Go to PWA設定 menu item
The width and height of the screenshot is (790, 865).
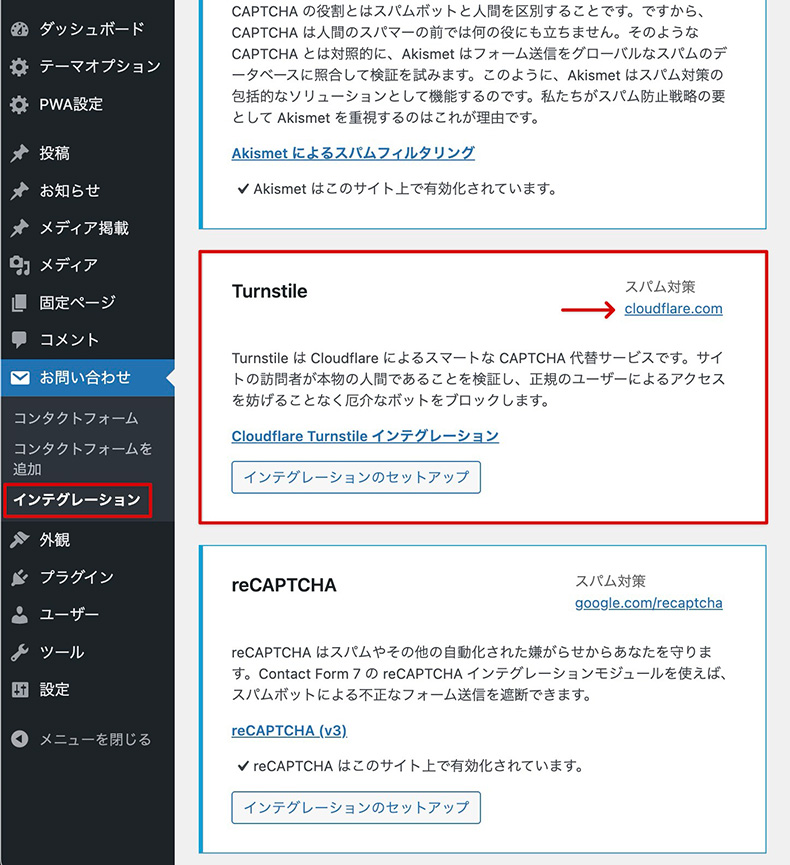click(71, 104)
